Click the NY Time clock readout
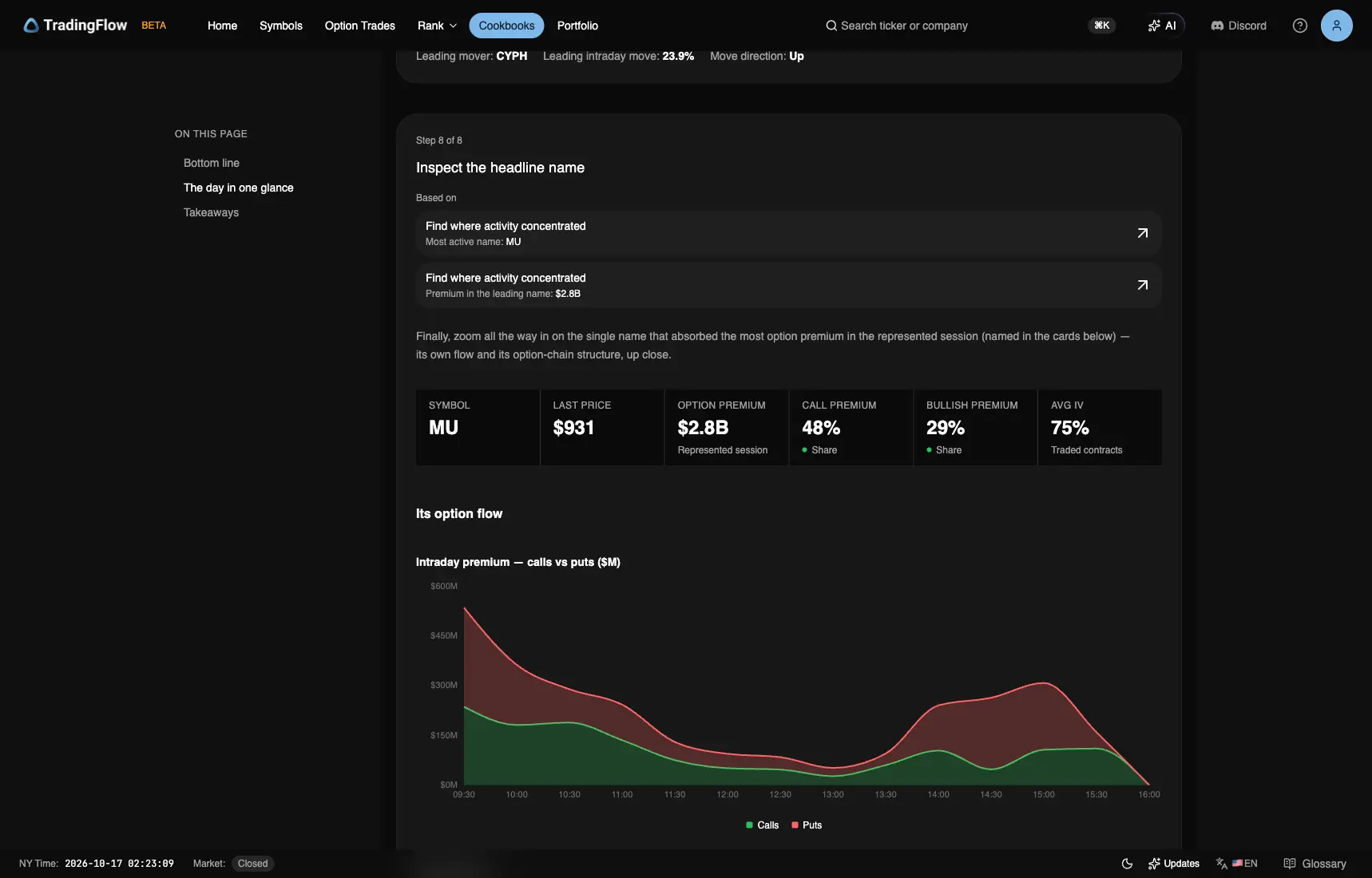This screenshot has width=1372, height=878. (x=97, y=864)
